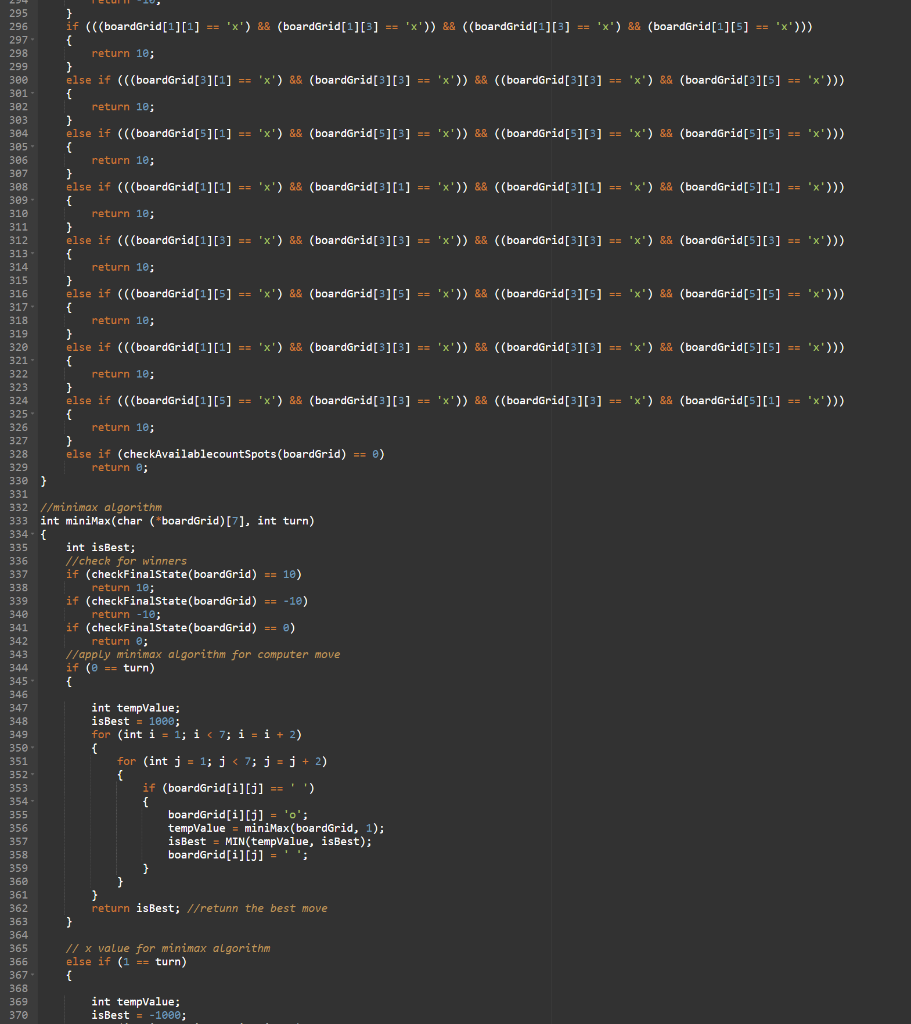Collapse the if-statement fold at line 354

pos(34,801)
